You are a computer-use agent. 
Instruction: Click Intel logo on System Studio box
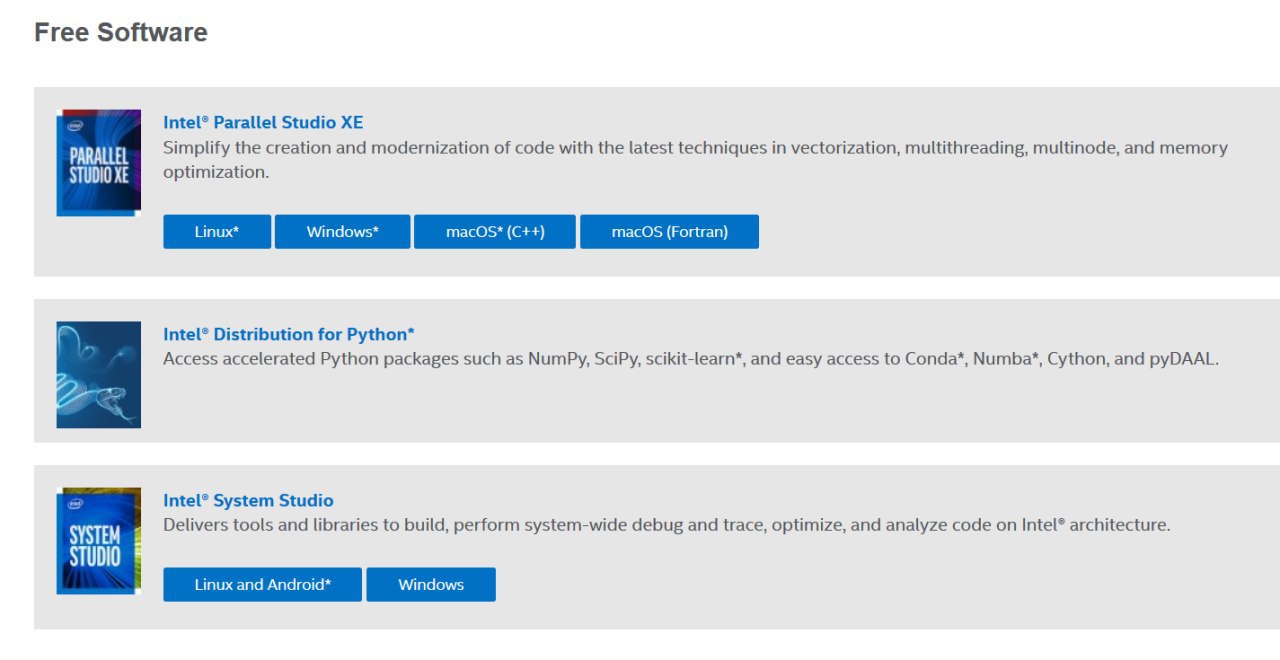75,504
